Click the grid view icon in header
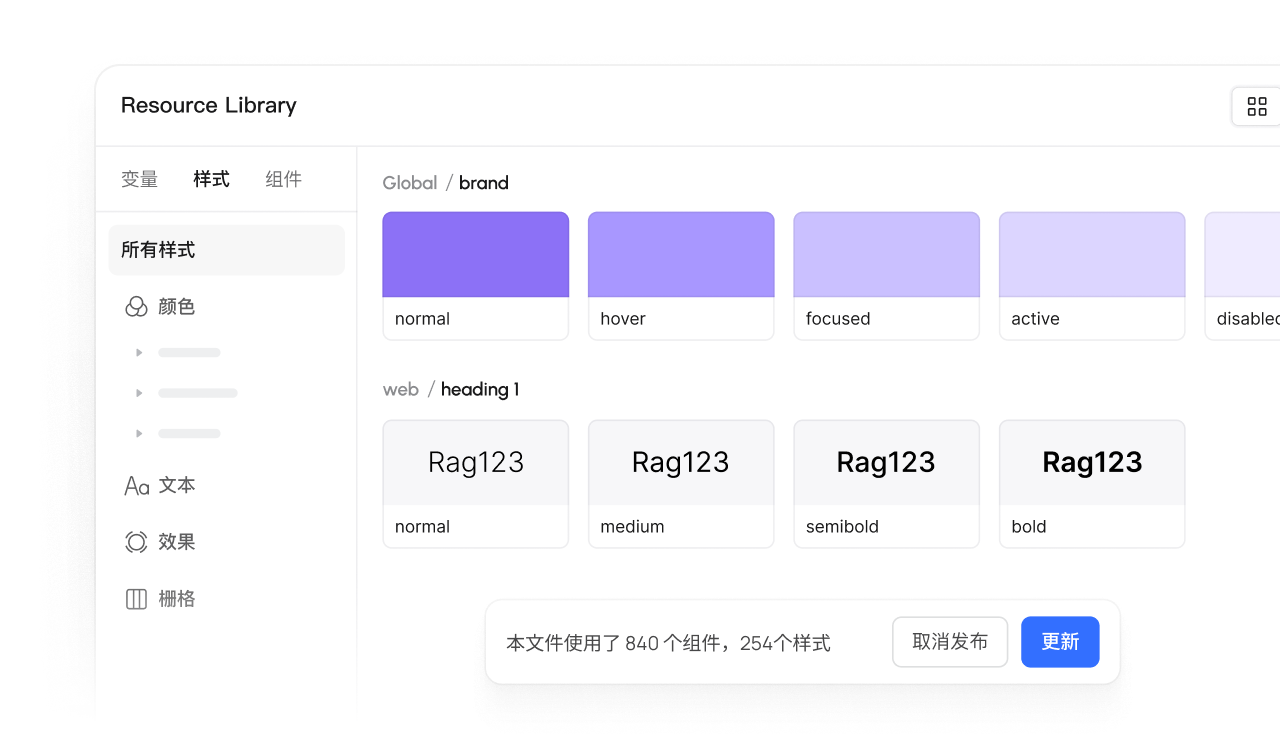 tap(1257, 107)
